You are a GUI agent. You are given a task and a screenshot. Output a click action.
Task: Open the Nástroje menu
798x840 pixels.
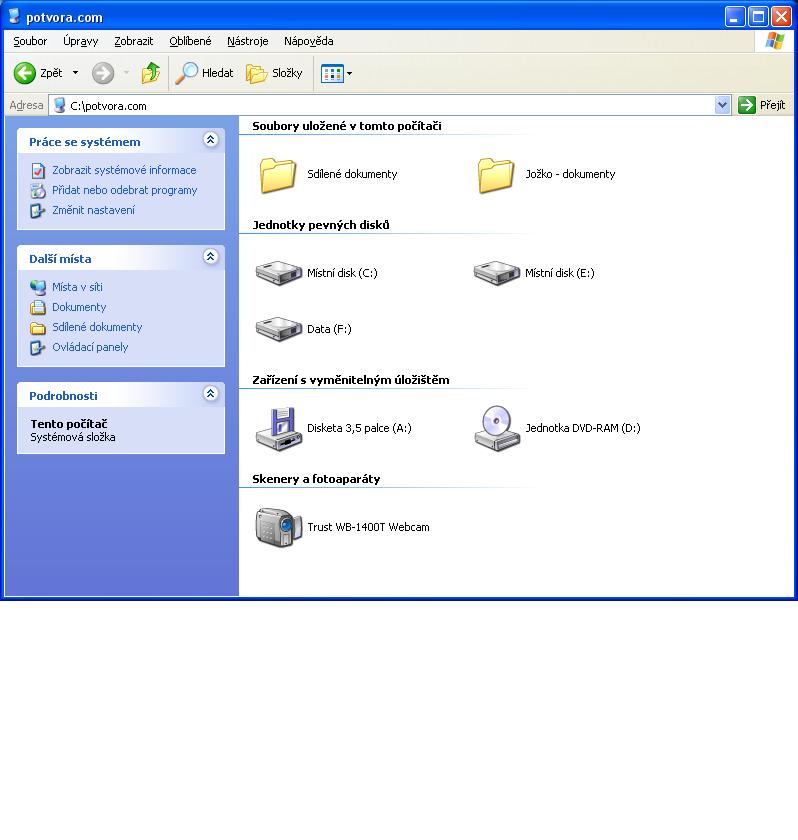(247, 41)
